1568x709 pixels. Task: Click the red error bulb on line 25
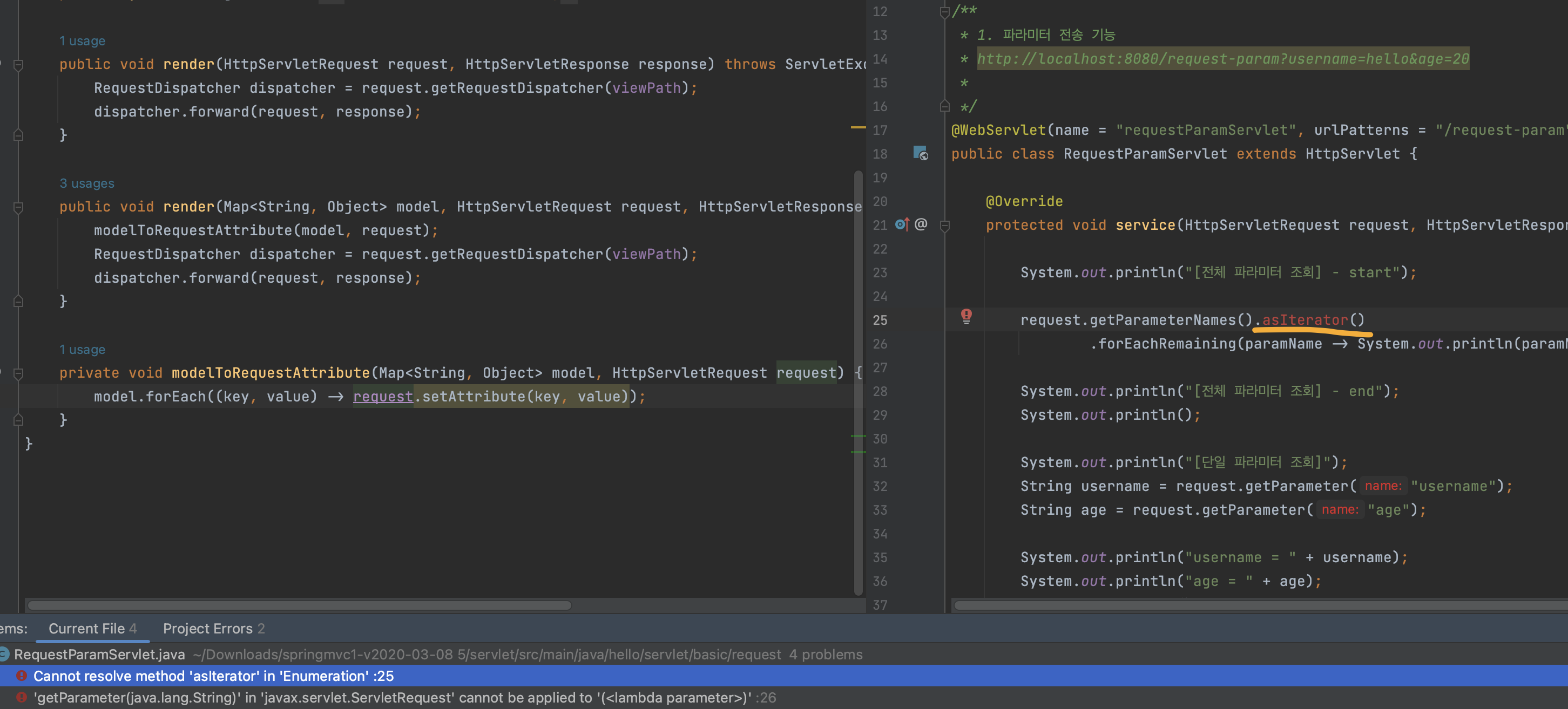tap(966, 316)
